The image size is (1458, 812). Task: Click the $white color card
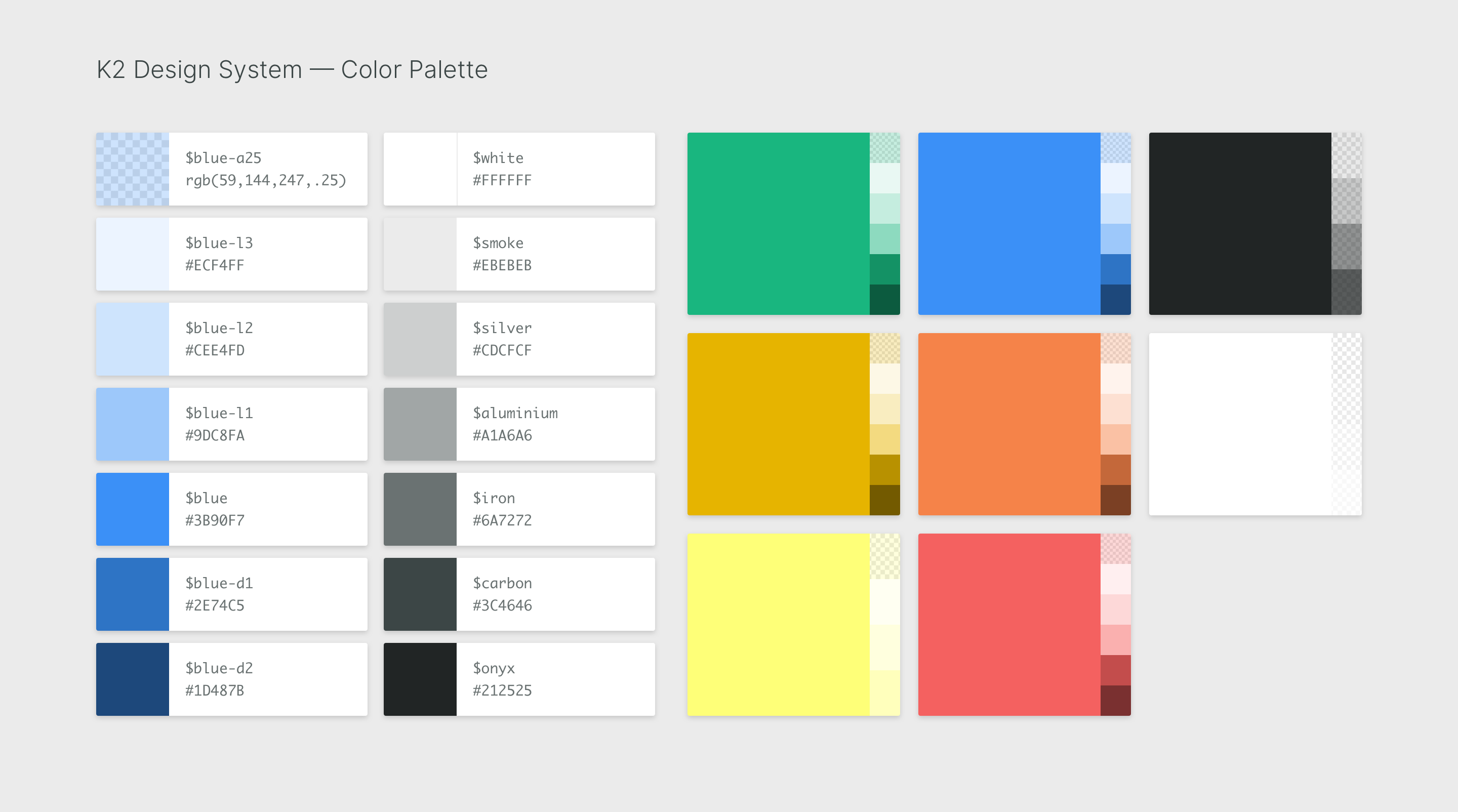tap(420, 169)
